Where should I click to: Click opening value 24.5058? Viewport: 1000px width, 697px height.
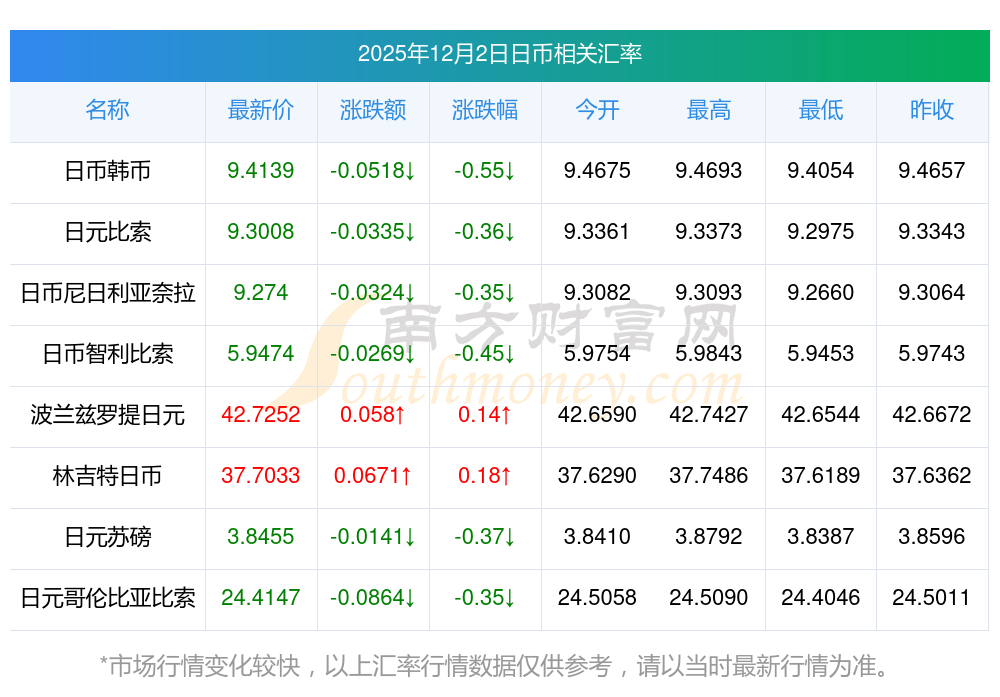click(597, 598)
